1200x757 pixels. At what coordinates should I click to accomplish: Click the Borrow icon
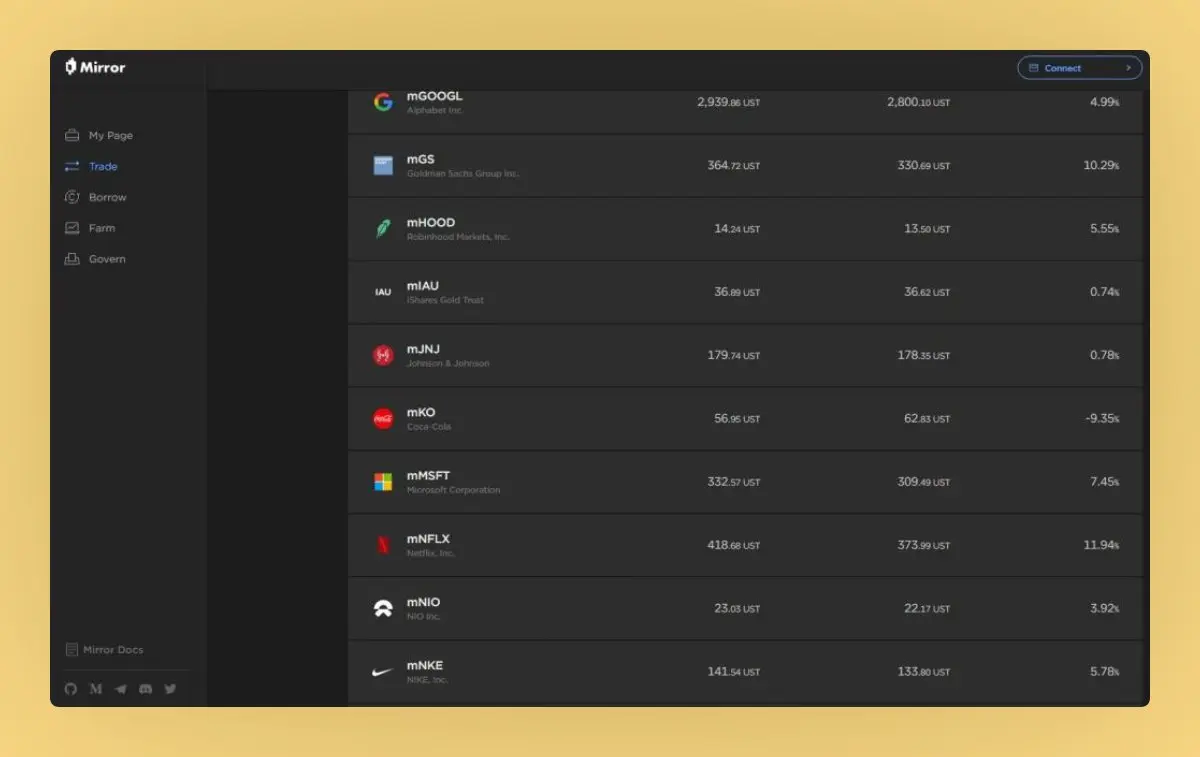pyautogui.click(x=72, y=197)
